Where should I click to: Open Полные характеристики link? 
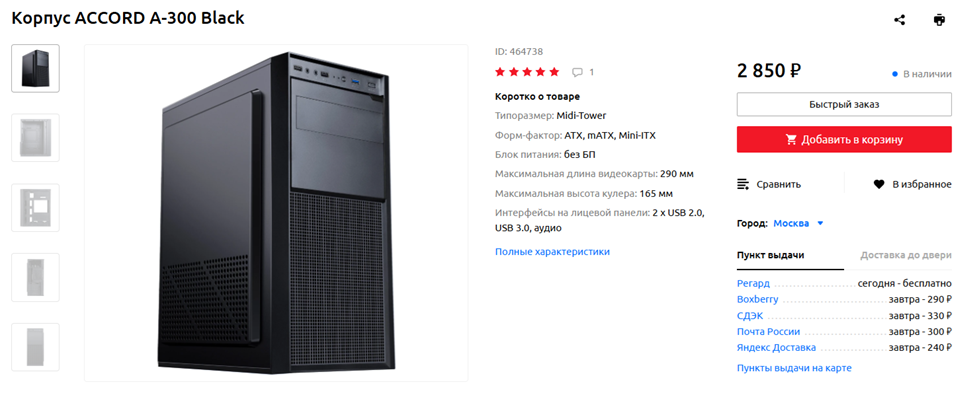pos(552,251)
